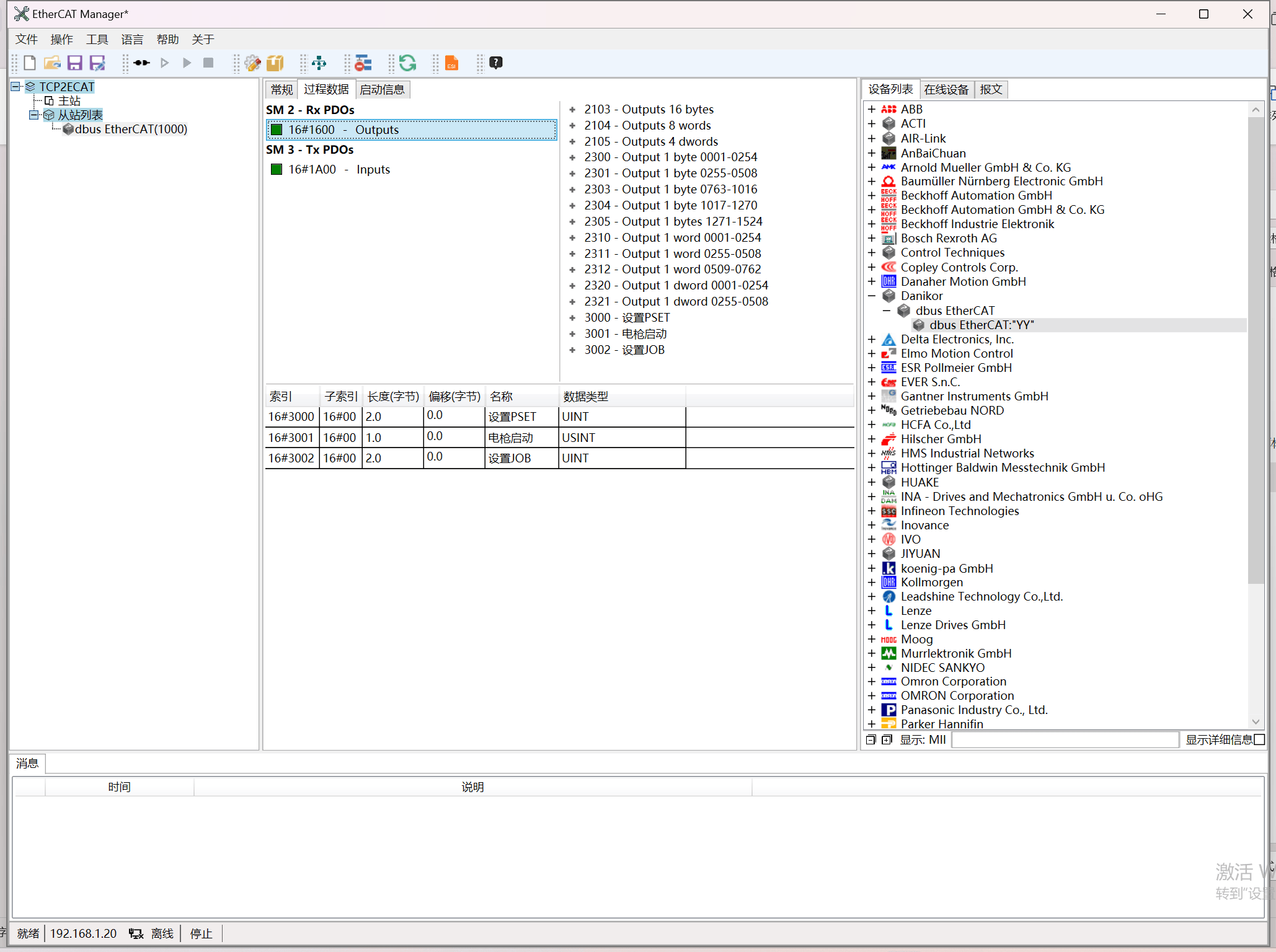Click the Beckhoff Industrie Elektronik vendor entry

coord(977,224)
